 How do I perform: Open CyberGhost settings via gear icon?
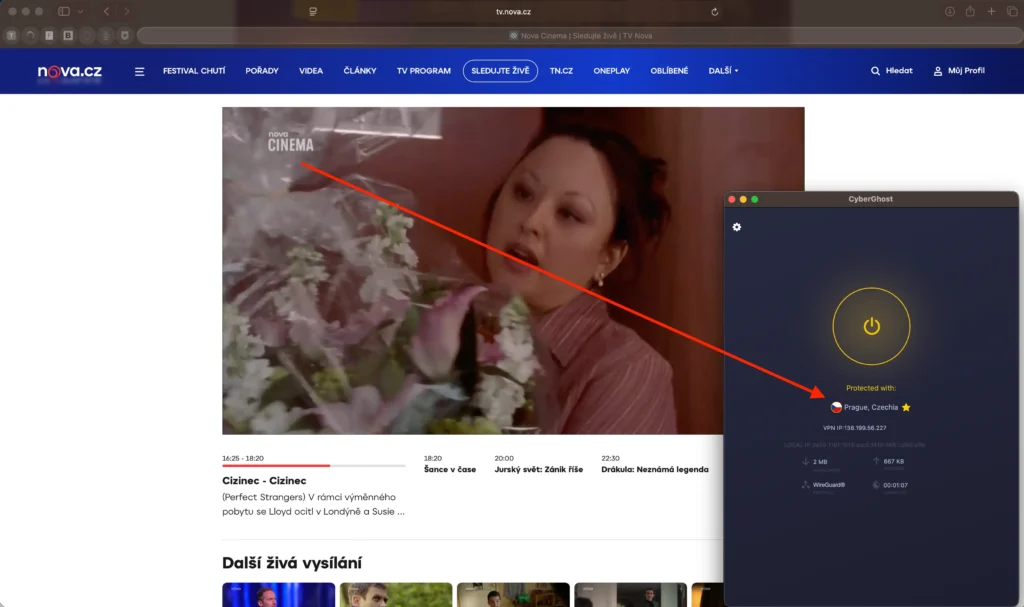point(737,227)
